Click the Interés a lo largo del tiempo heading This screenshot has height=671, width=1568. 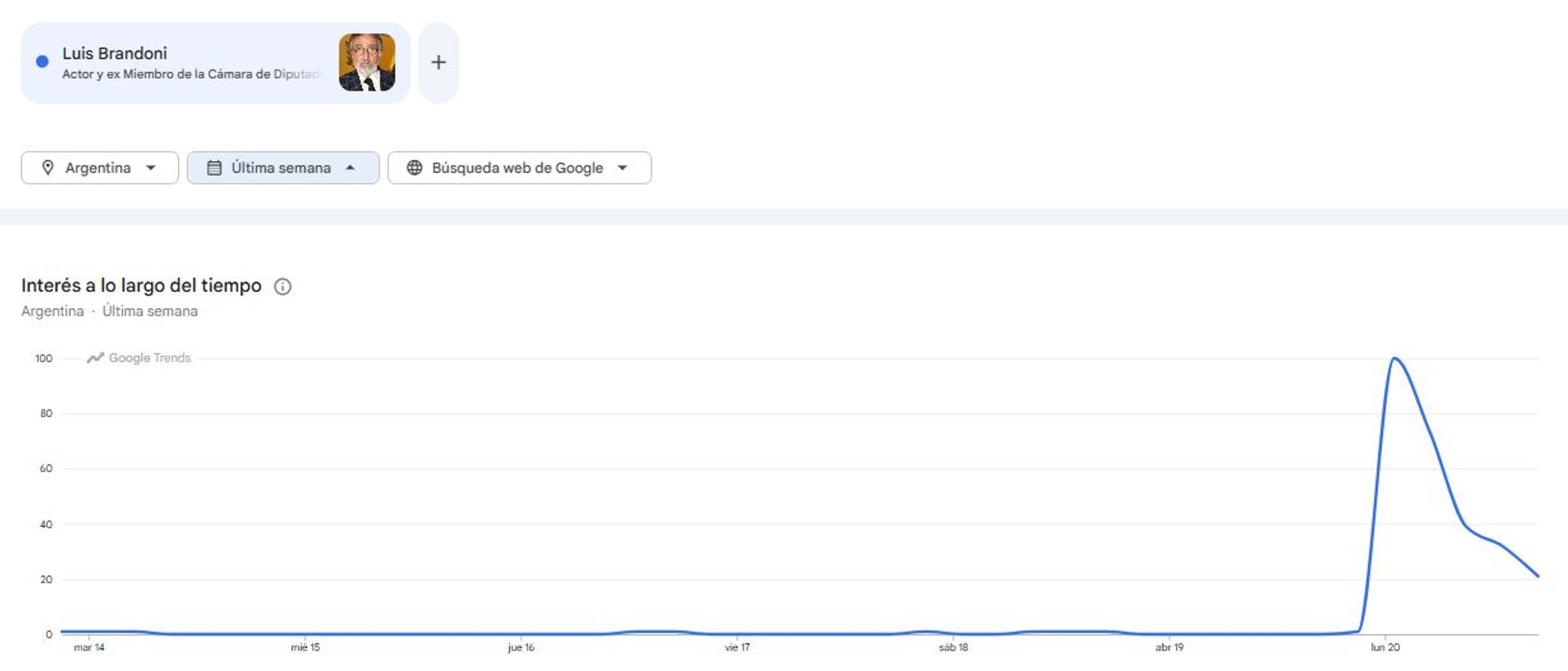tap(142, 286)
